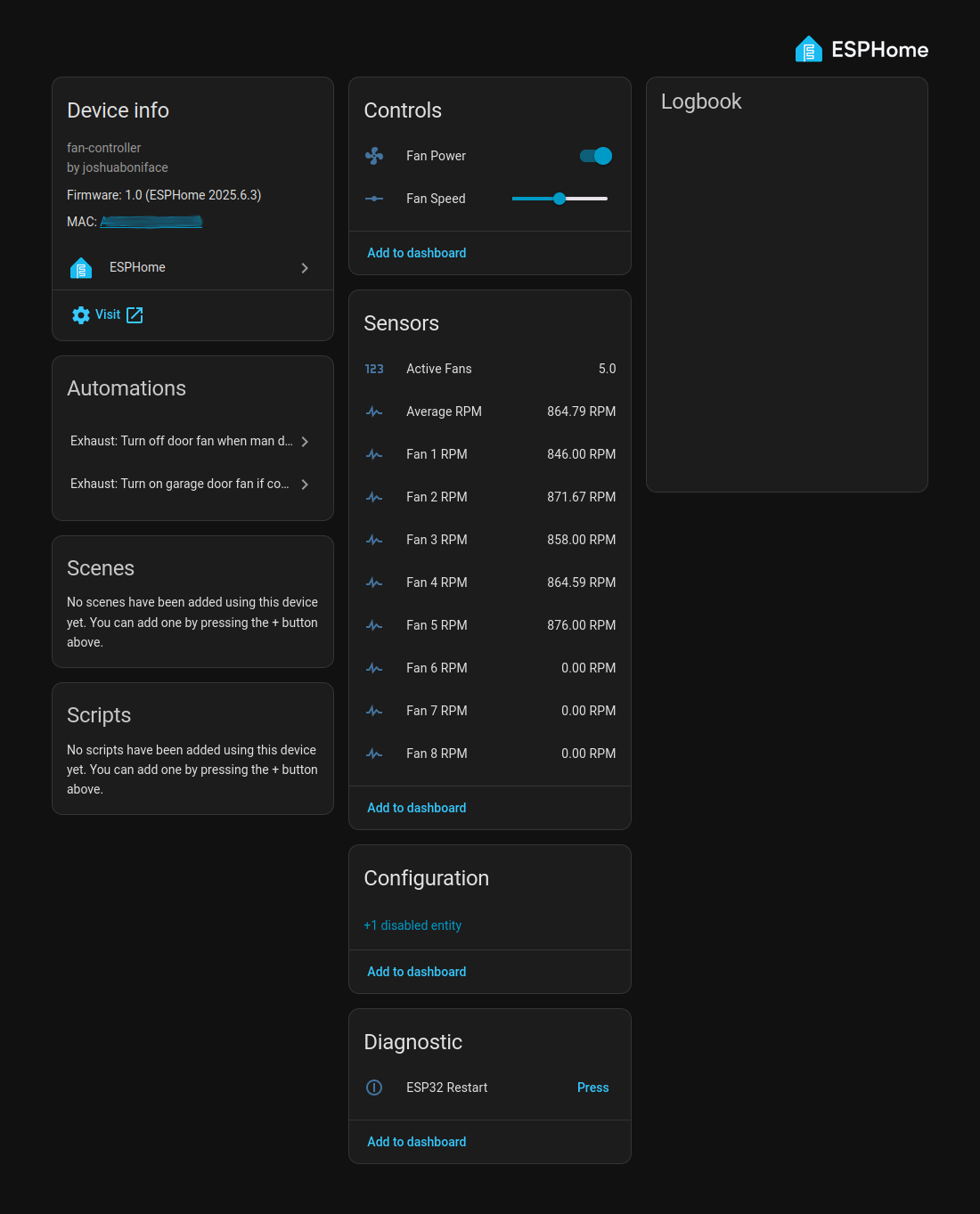Click the ESPHome house icon in Device info
This screenshot has height=1214, width=980.
click(80, 267)
